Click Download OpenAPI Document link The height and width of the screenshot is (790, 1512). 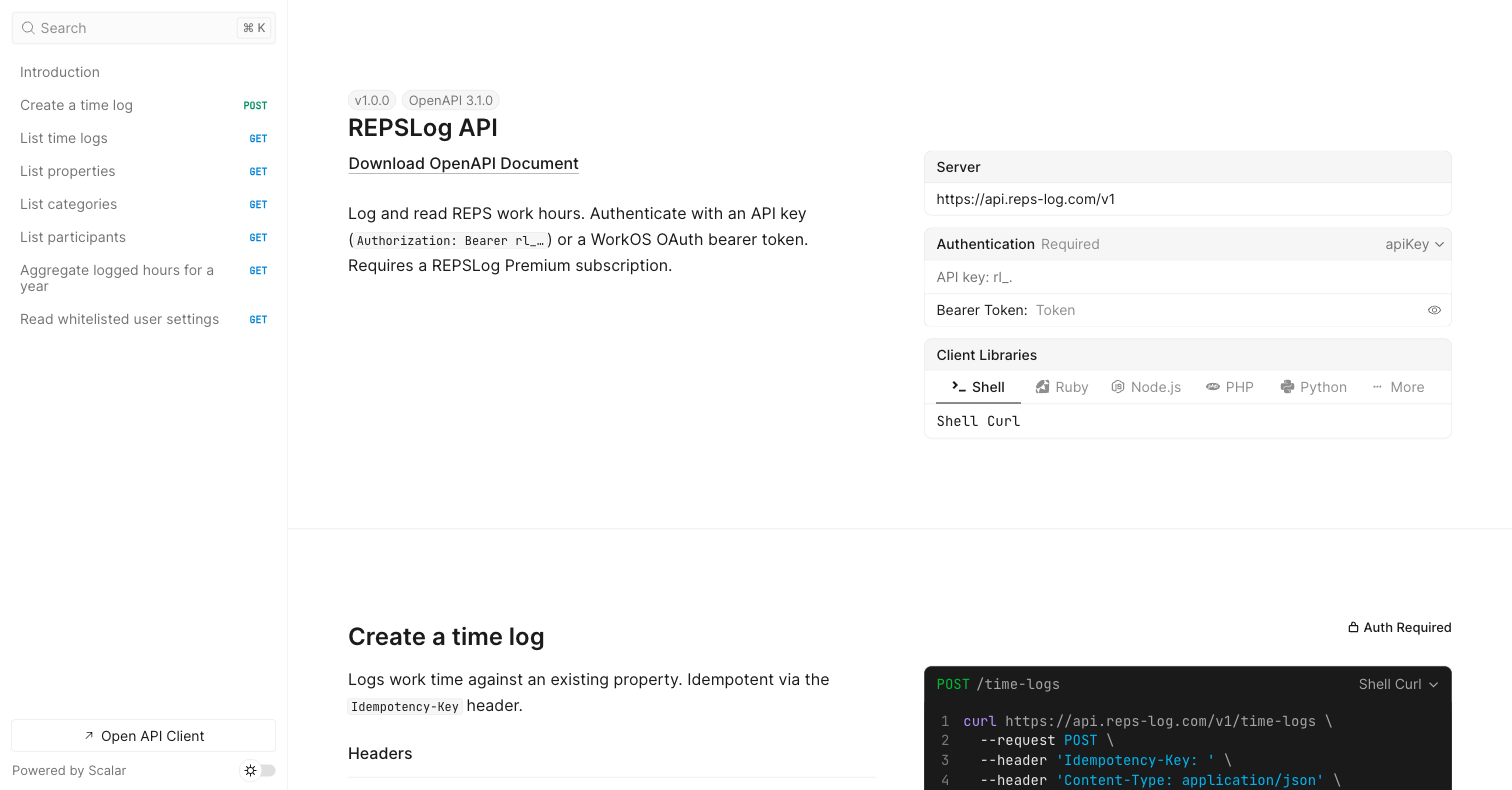pyautogui.click(x=463, y=164)
